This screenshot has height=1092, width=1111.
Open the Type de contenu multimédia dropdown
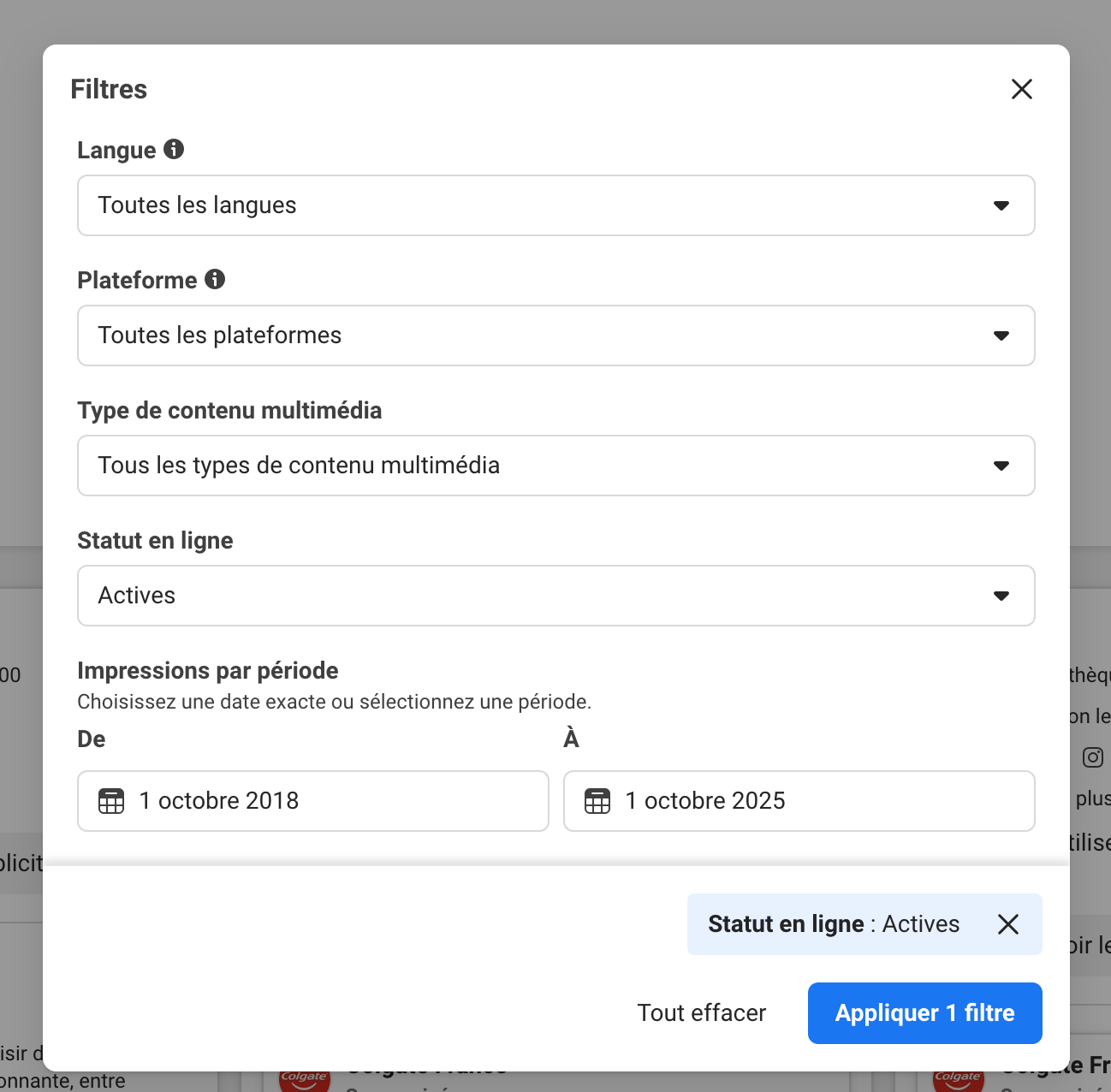tap(555, 466)
